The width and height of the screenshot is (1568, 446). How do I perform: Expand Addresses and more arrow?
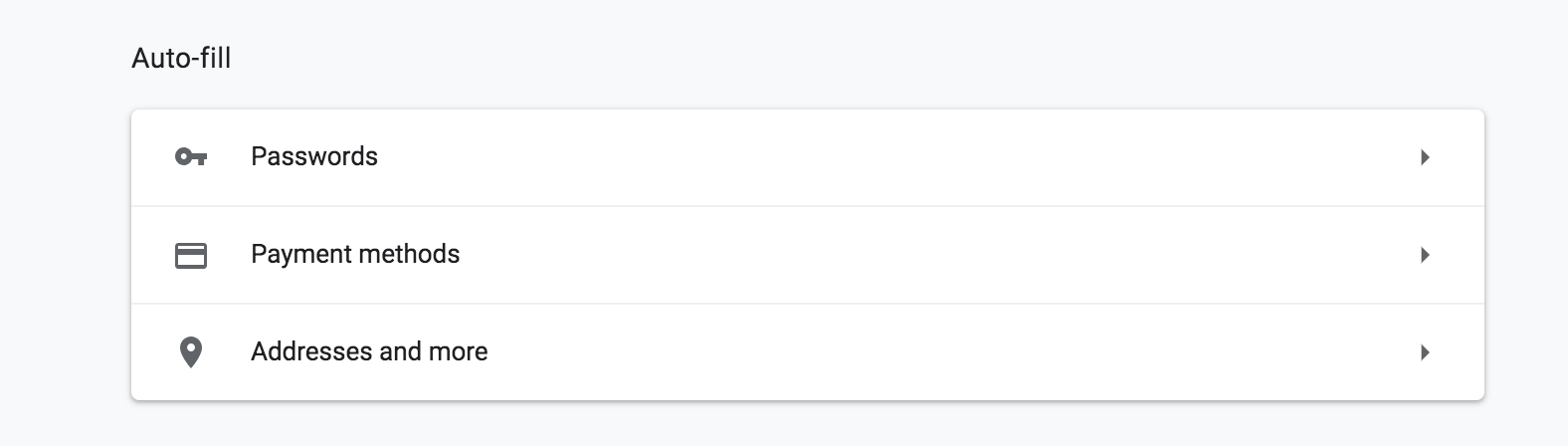pos(1425,352)
